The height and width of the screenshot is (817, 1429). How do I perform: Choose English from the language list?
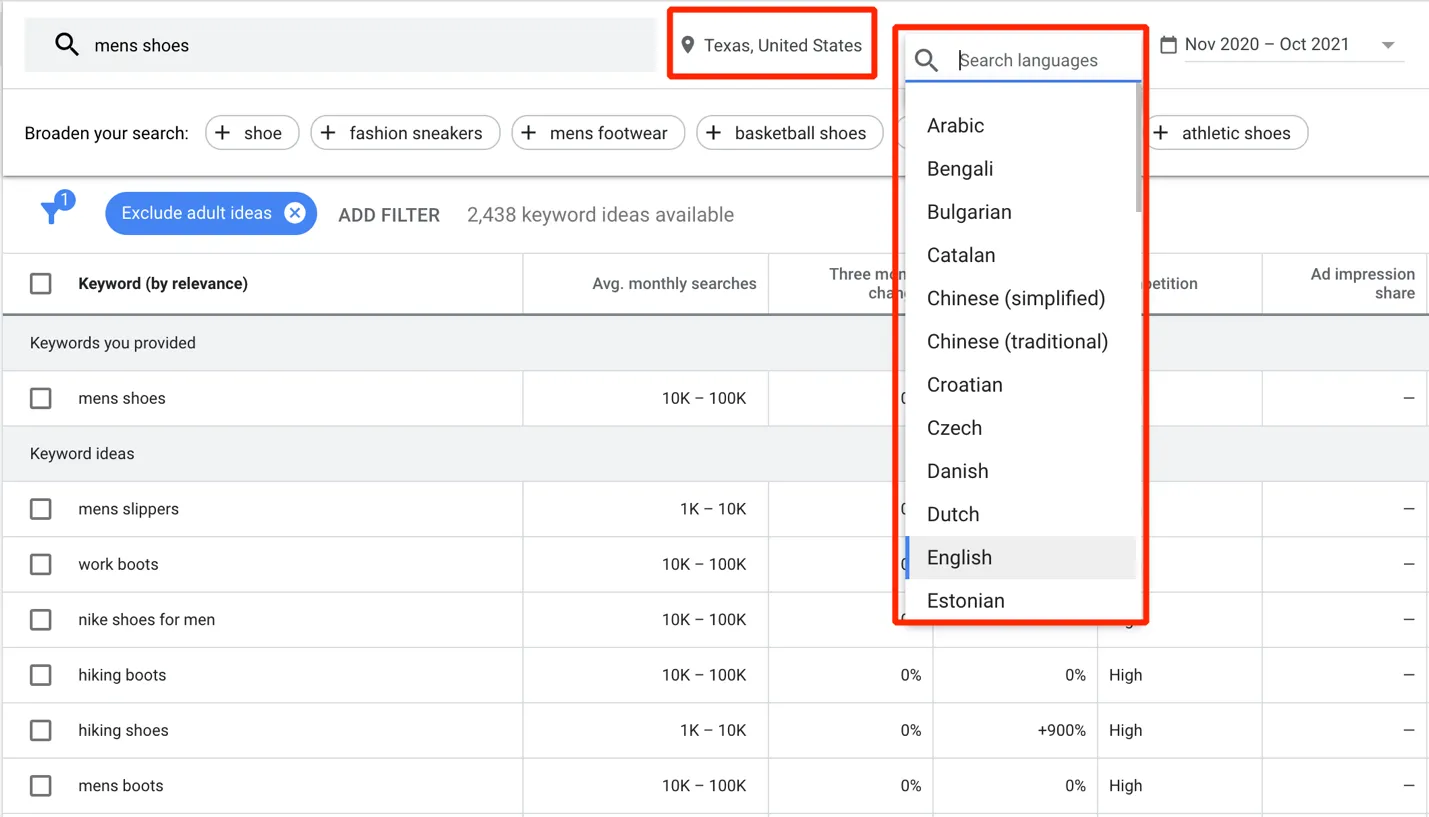[959, 558]
